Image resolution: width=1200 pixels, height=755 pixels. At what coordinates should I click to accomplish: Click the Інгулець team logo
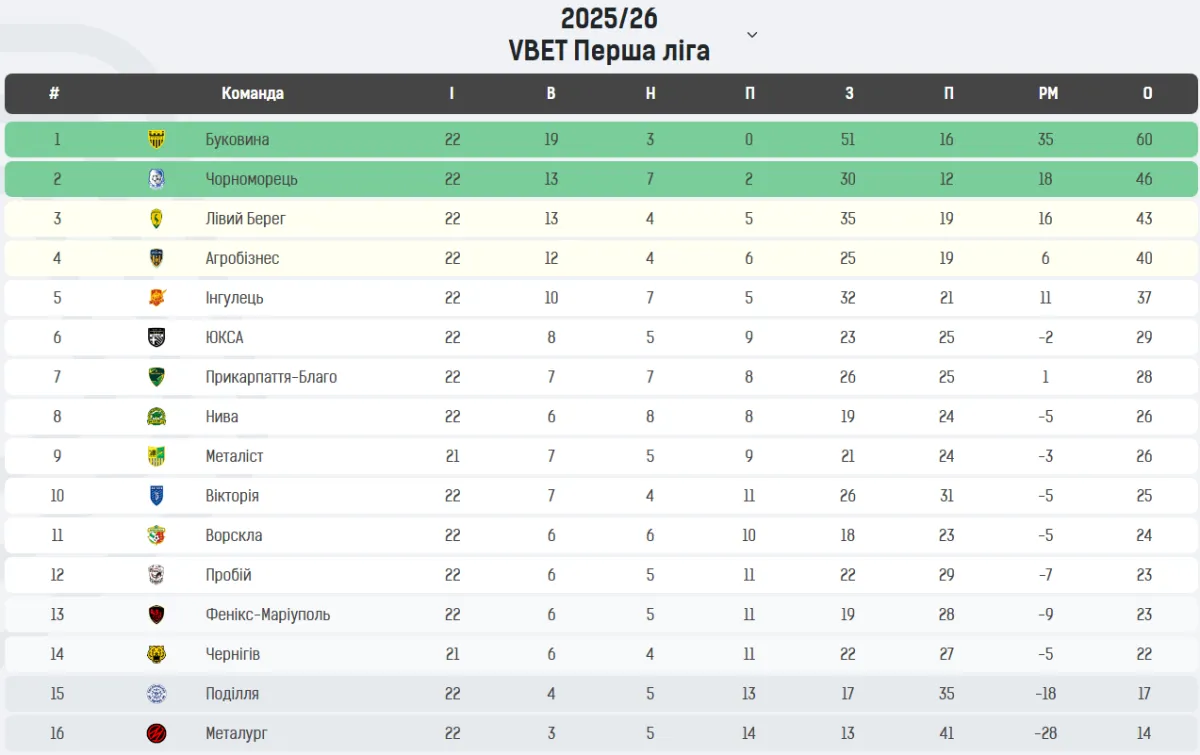point(156,297)
